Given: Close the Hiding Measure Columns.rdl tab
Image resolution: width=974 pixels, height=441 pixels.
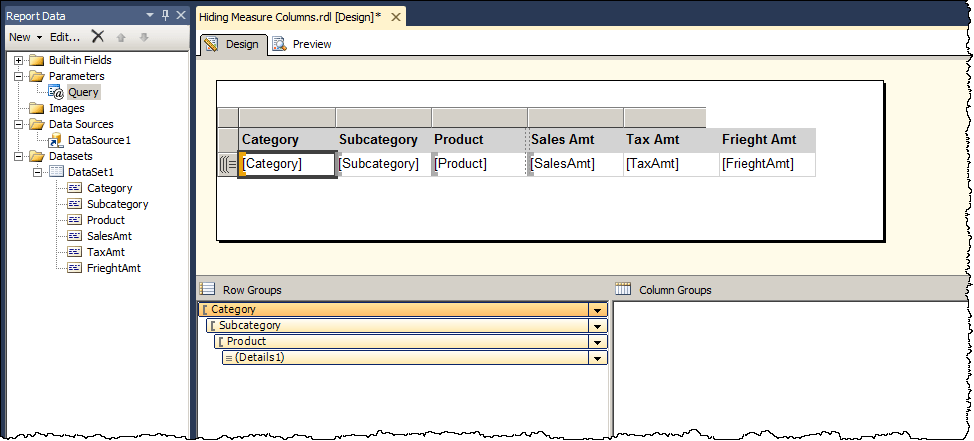Looking at the screenshot, I should (394, 17).
